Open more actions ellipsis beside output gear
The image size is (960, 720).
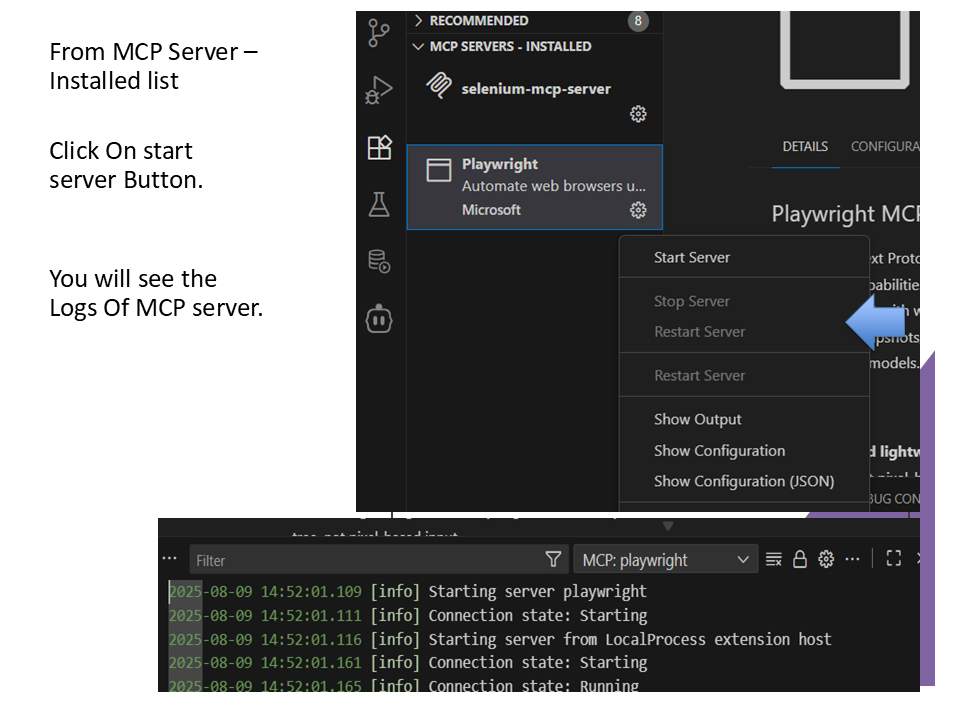point(852,559)
